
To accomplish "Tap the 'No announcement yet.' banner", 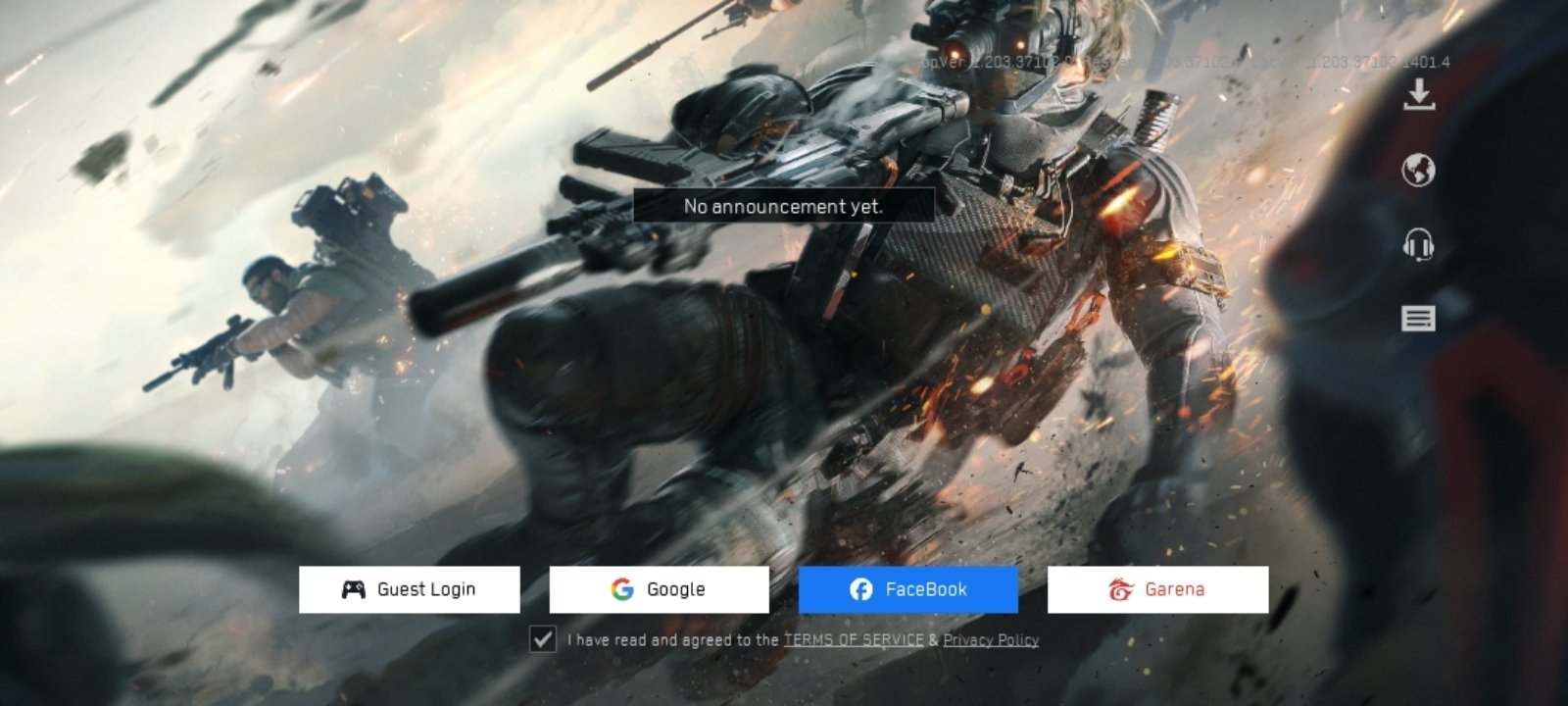I will pyautogui.click(x=783, y=206).
